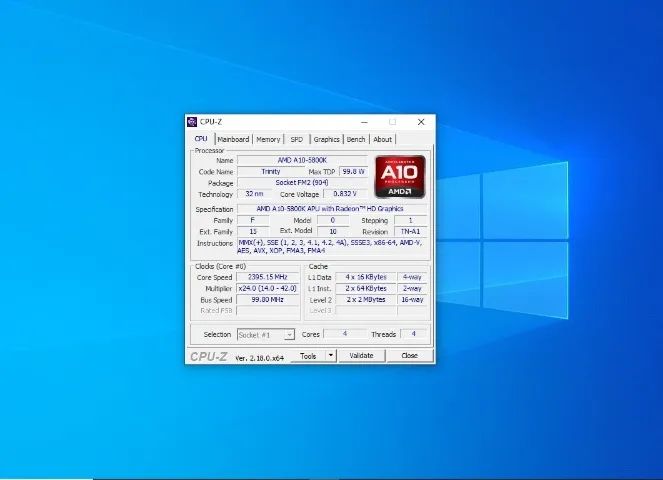Screen dimensions: 663x480
Task: Click the Stepping value 1
Action: [x=411, y=220]
